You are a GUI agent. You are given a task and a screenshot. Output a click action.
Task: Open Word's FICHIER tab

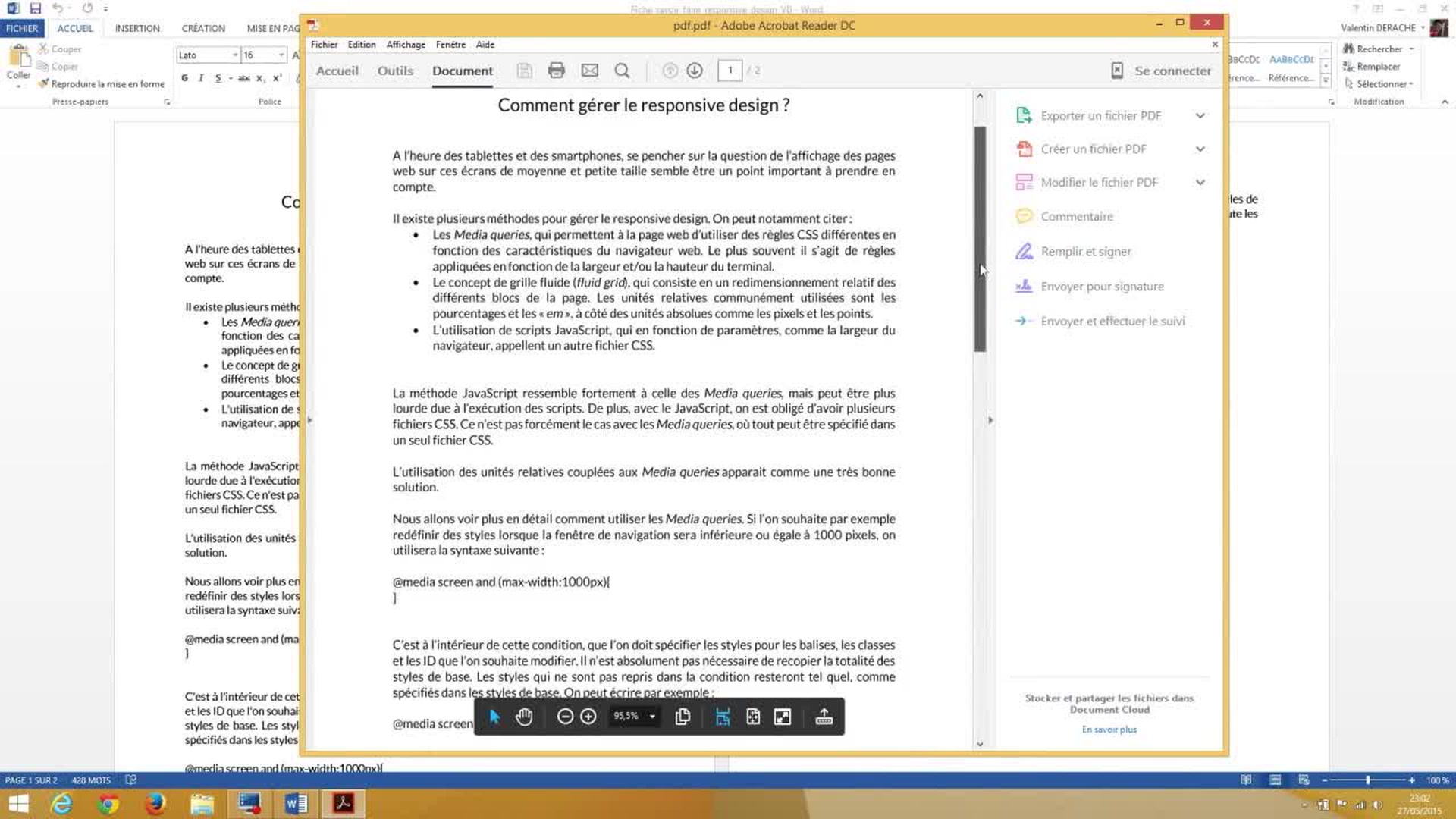[22, 28]
